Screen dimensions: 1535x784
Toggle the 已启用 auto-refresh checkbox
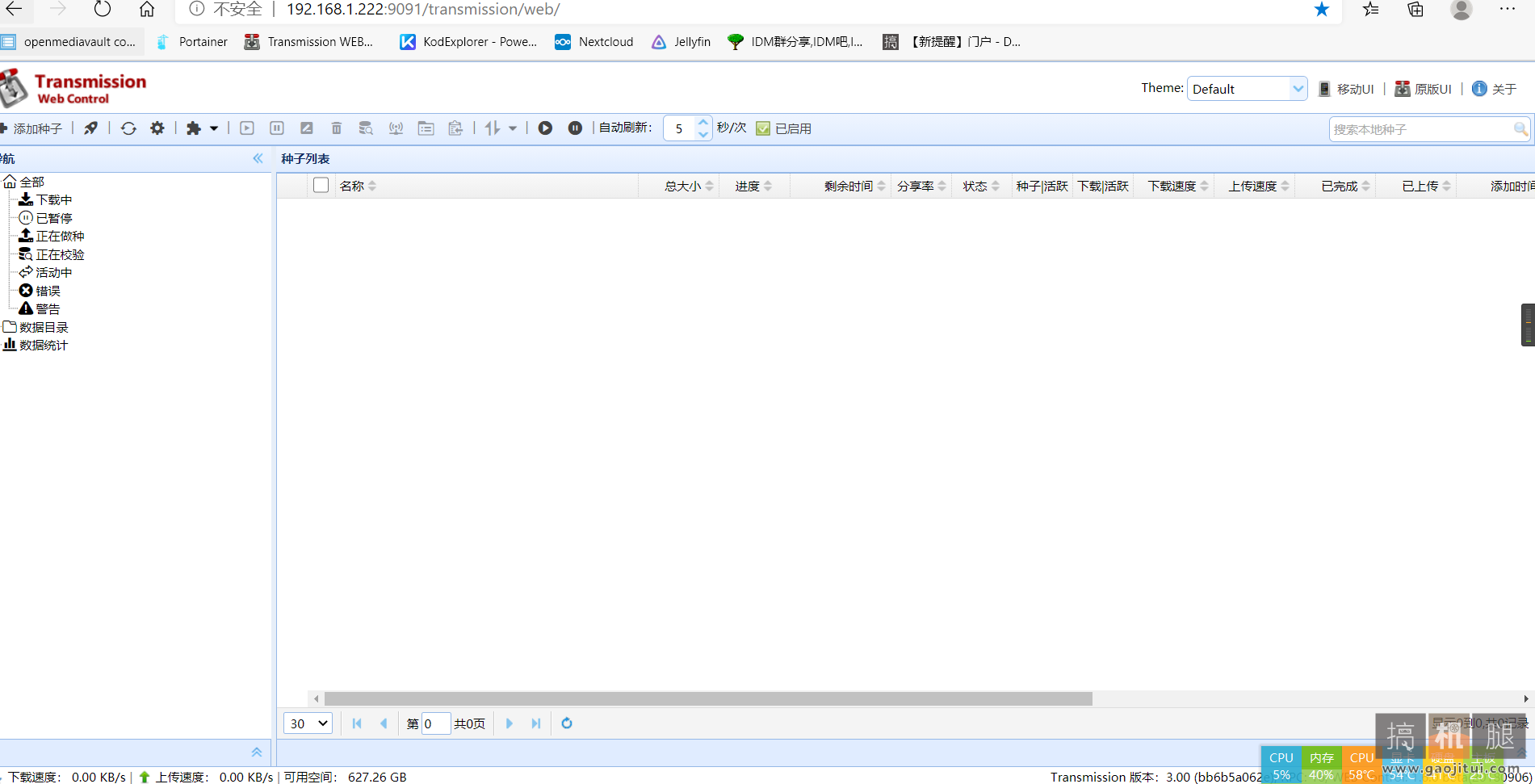(x=763, y=128)
